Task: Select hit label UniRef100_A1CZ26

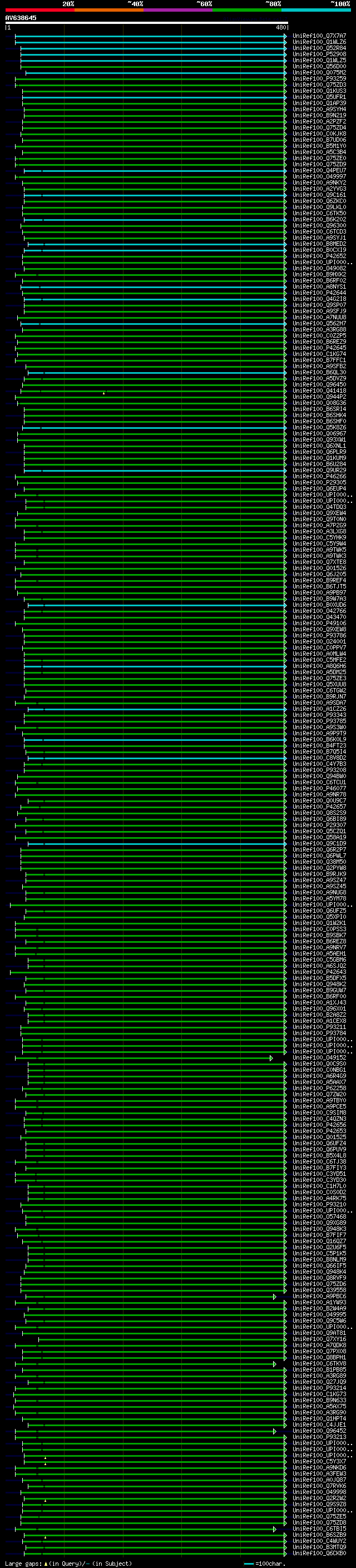Action: tap(319, 709)
